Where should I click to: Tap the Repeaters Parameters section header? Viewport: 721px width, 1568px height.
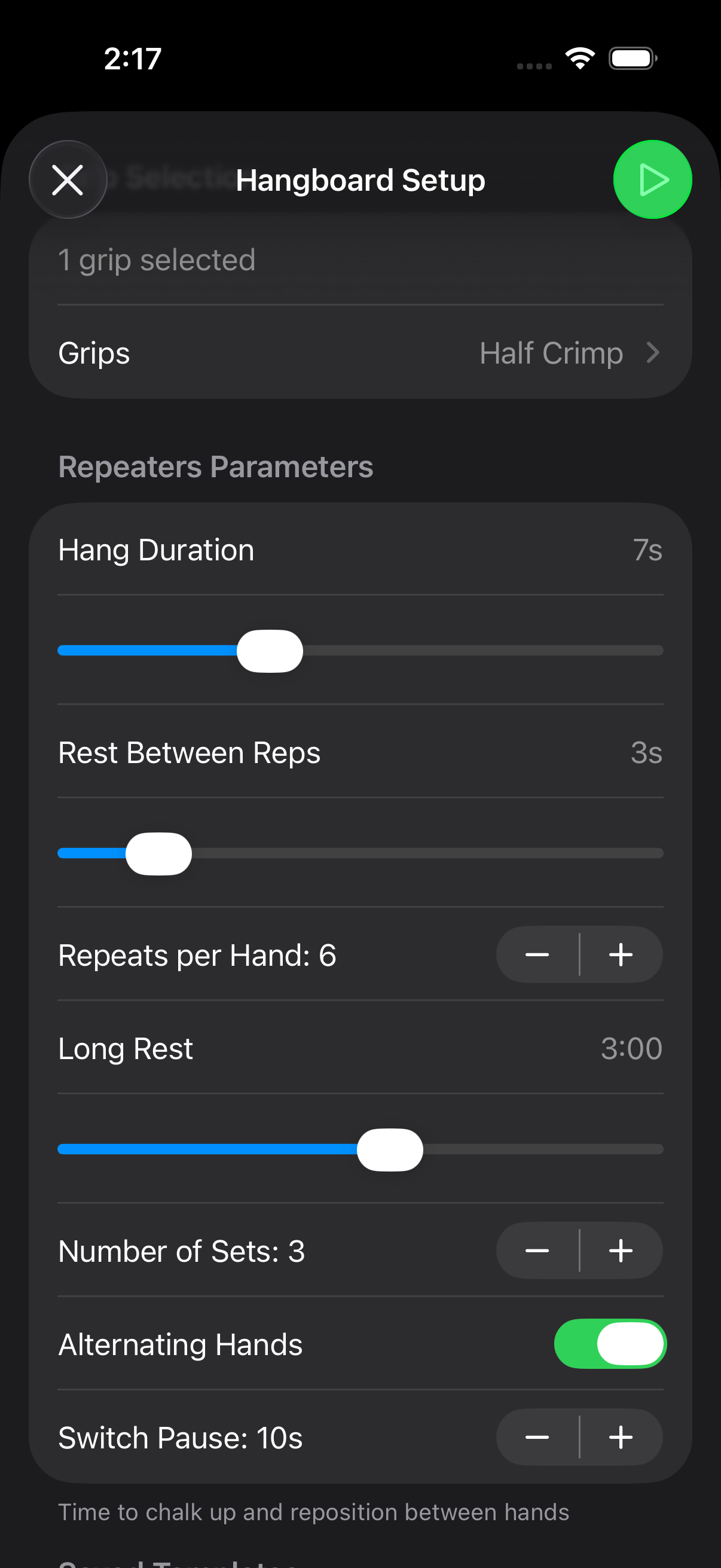(216, 466)
